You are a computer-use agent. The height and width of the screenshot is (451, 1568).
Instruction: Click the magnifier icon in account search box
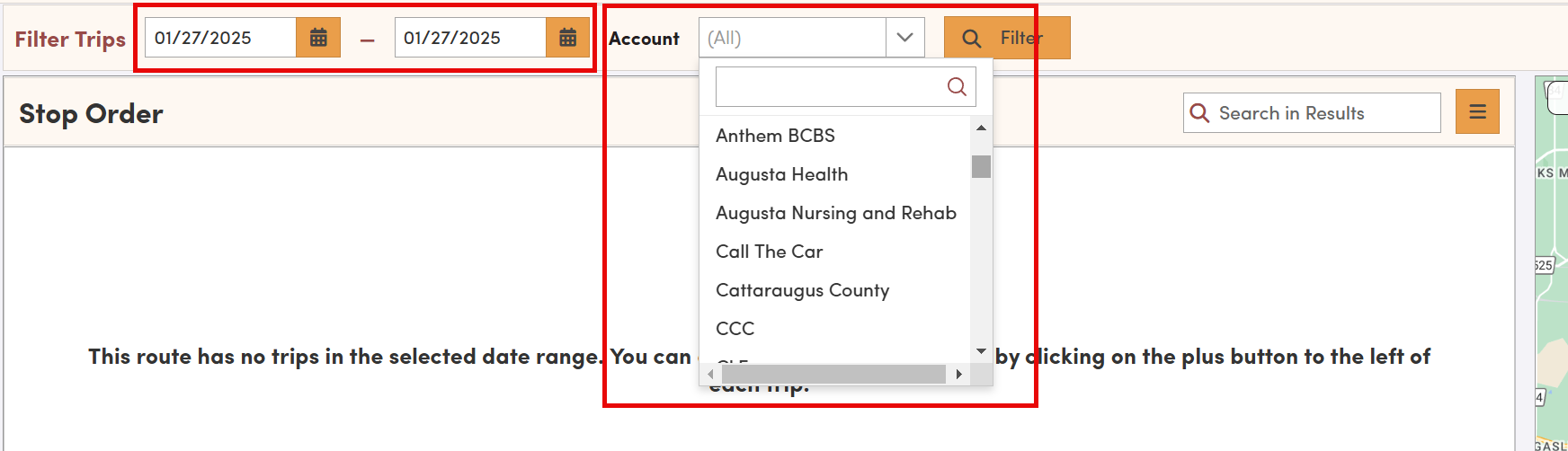click(957, 86)
